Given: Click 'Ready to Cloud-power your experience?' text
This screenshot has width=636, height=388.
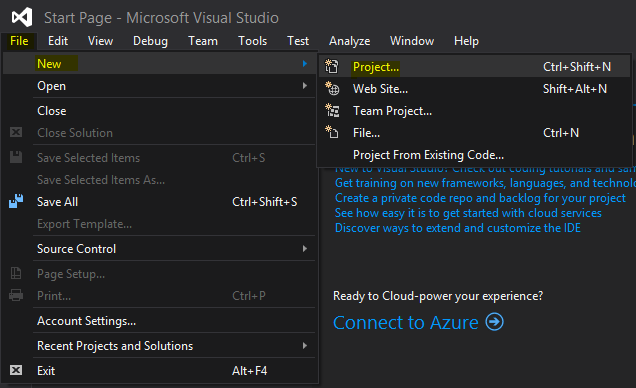Looking at the screenshot, I should tap(438, 296).
